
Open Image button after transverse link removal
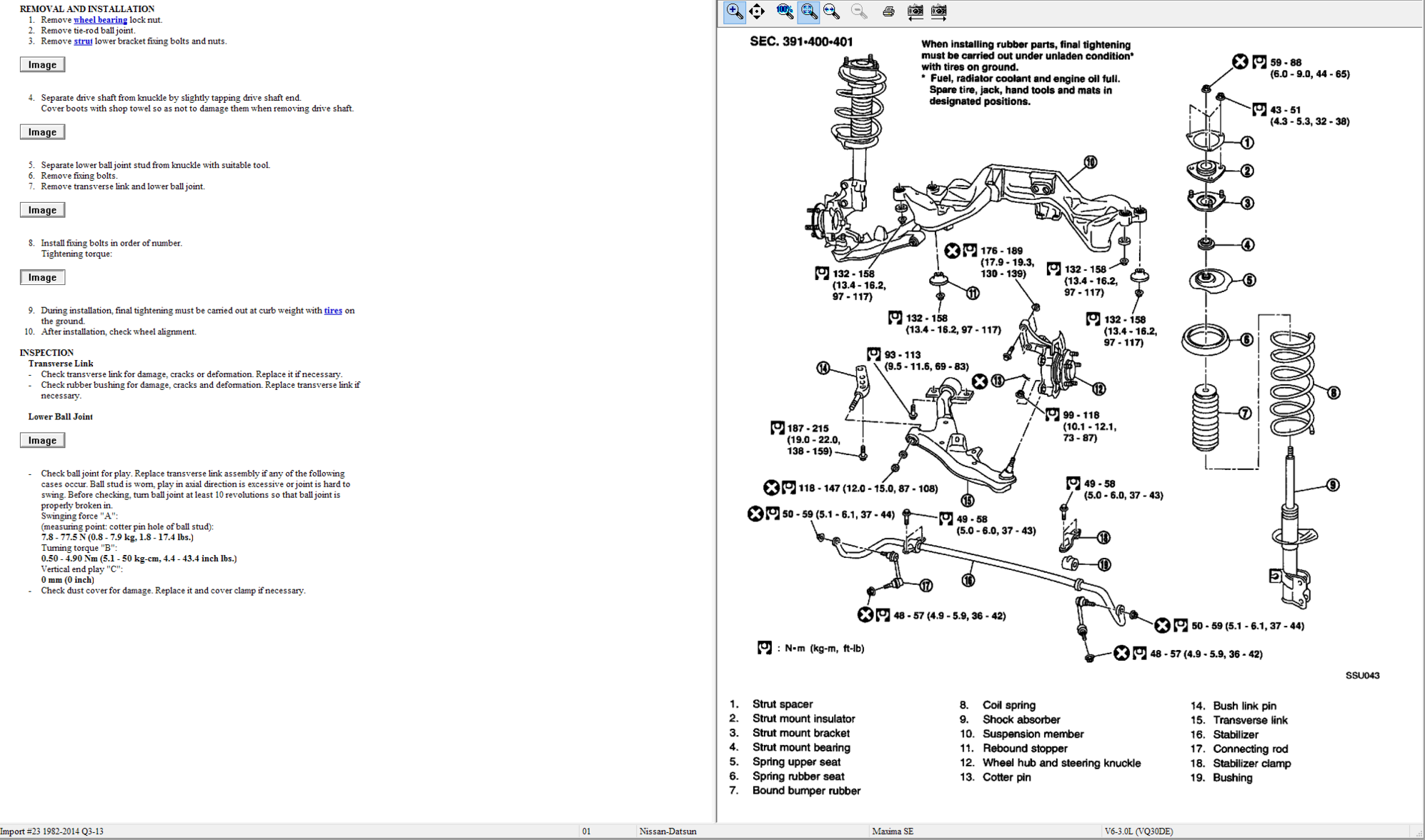click(42, 210)
